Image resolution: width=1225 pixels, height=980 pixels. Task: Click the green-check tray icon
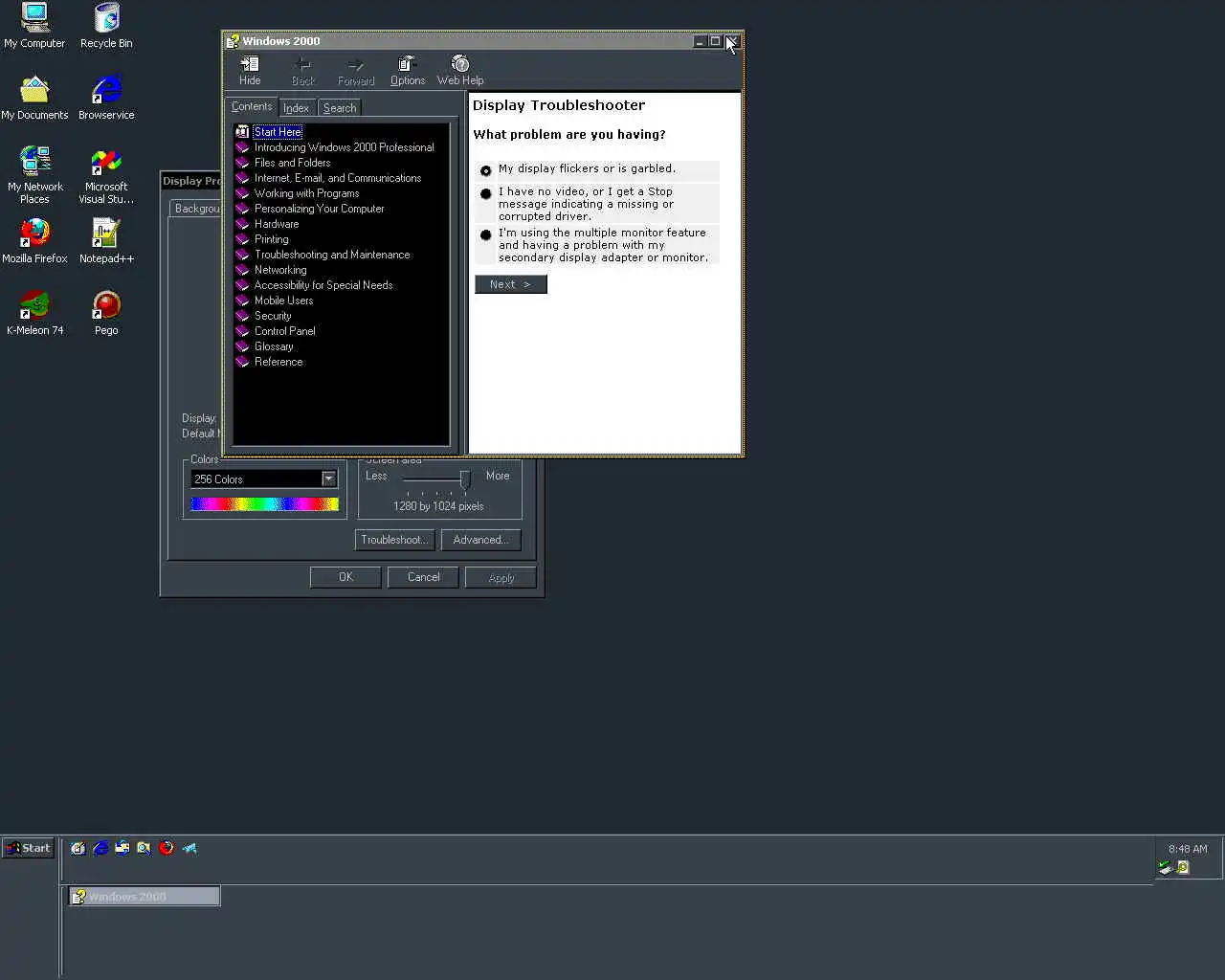point(1166,867)
